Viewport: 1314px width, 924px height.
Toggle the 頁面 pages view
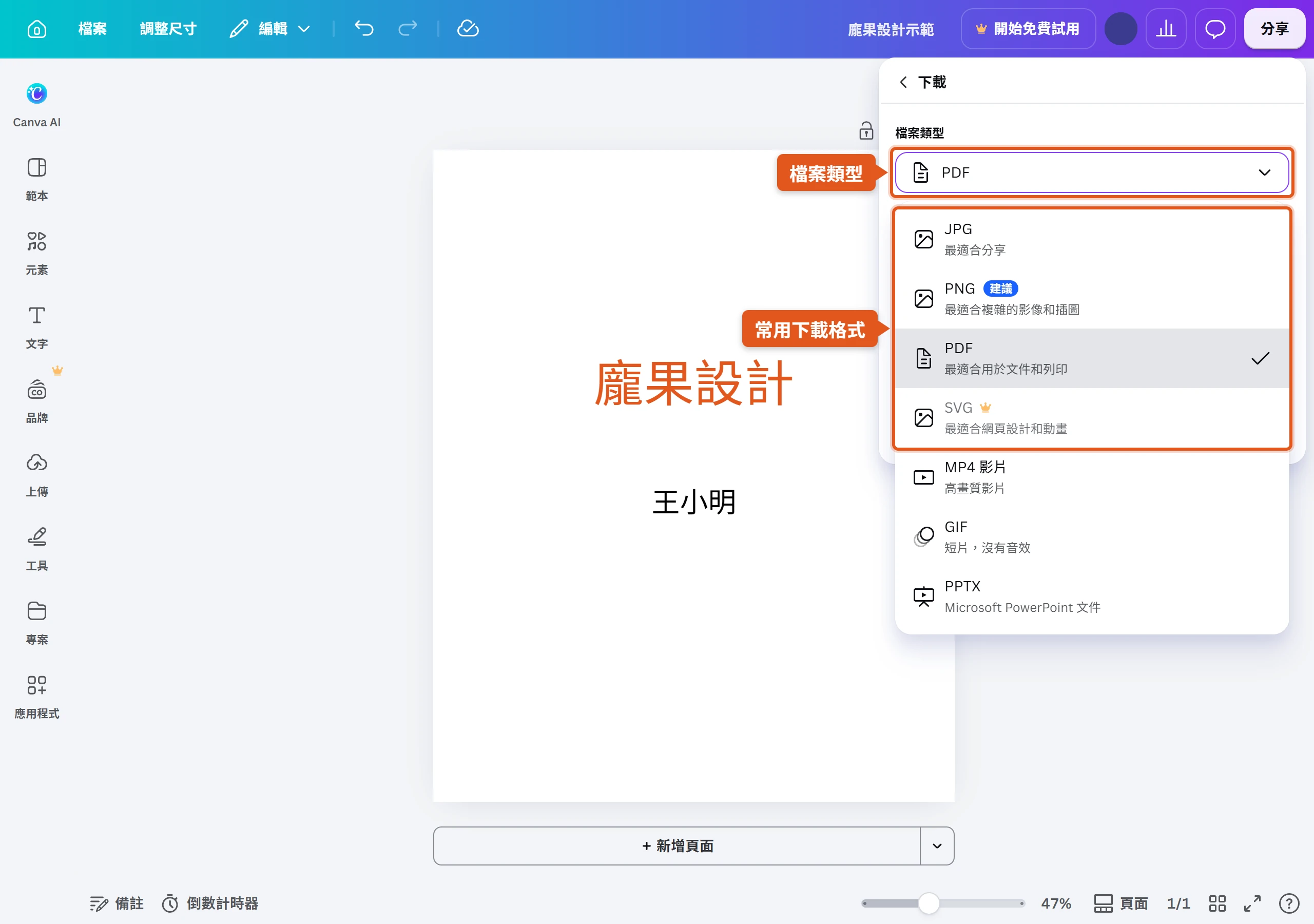(x=1120, y=903)
